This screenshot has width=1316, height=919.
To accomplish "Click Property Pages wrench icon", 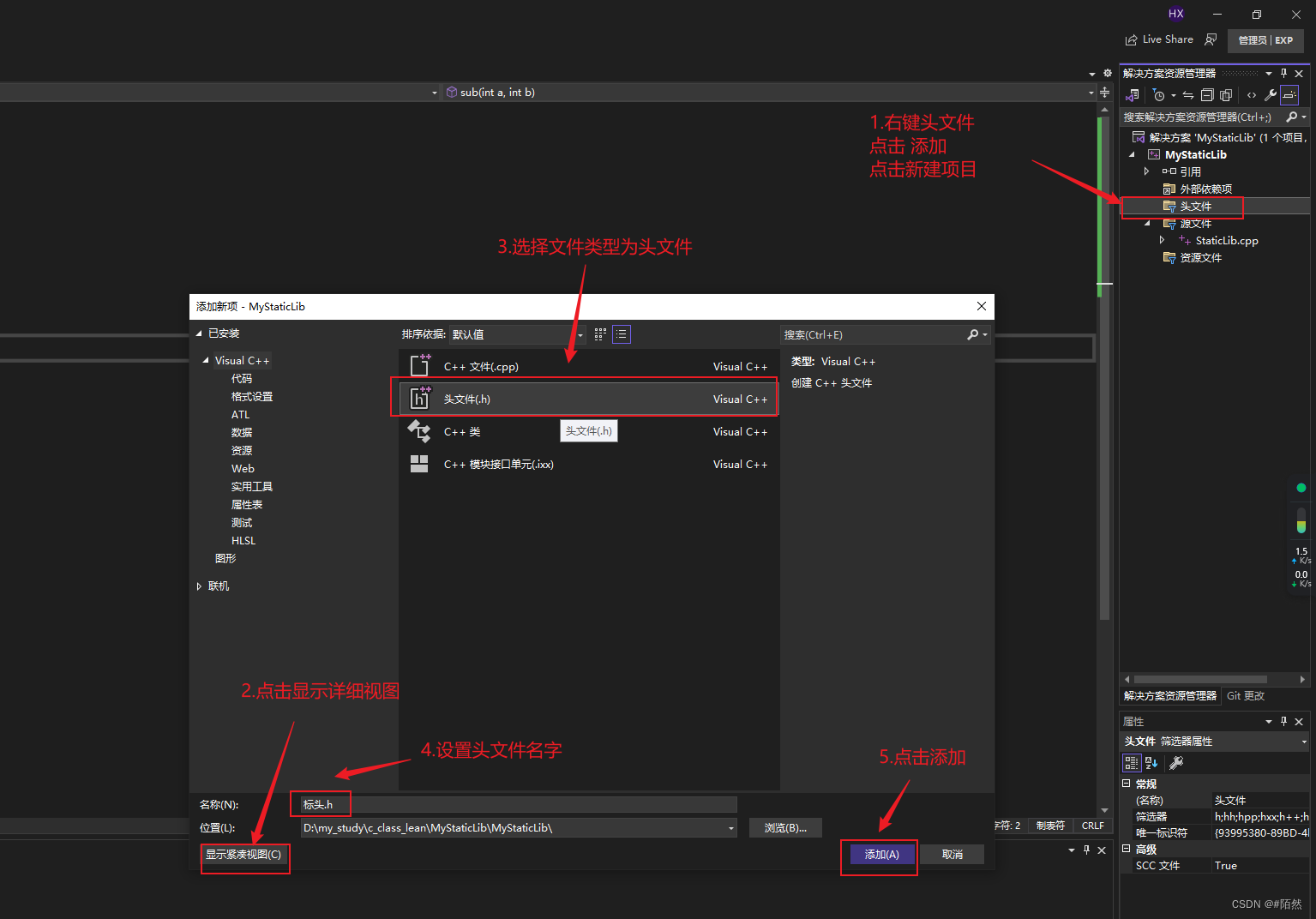I will click(1176, 763).
